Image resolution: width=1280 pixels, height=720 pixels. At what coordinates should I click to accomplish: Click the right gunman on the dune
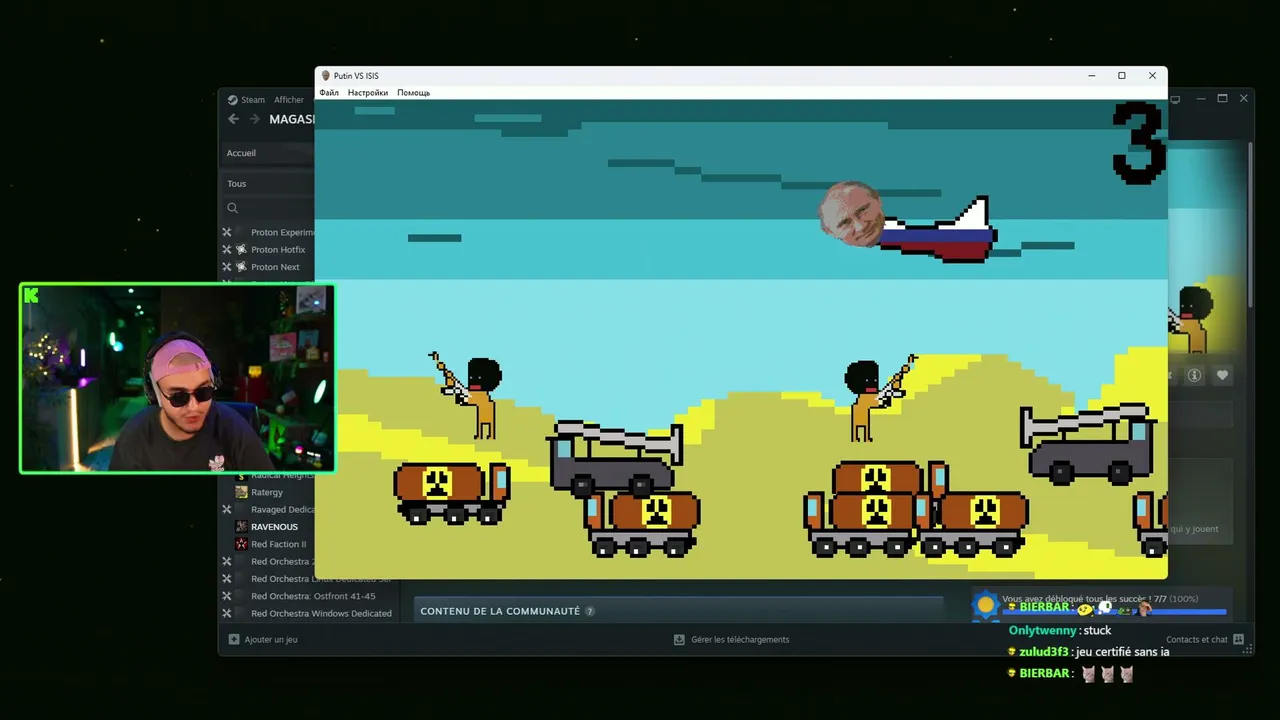[879, 398]
